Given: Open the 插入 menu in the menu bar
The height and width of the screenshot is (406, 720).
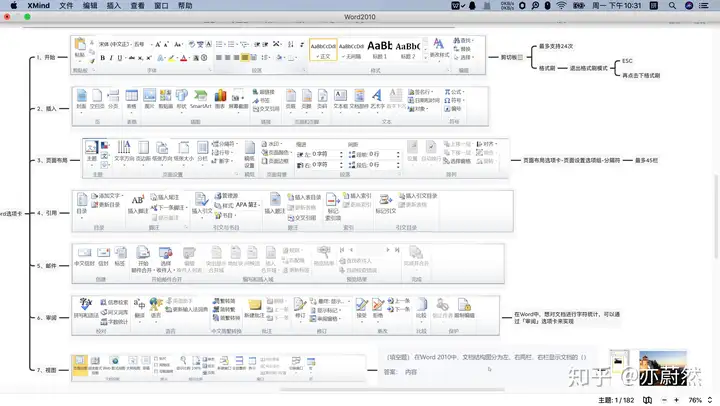Looking at the screenshot, I should point(113,6).
